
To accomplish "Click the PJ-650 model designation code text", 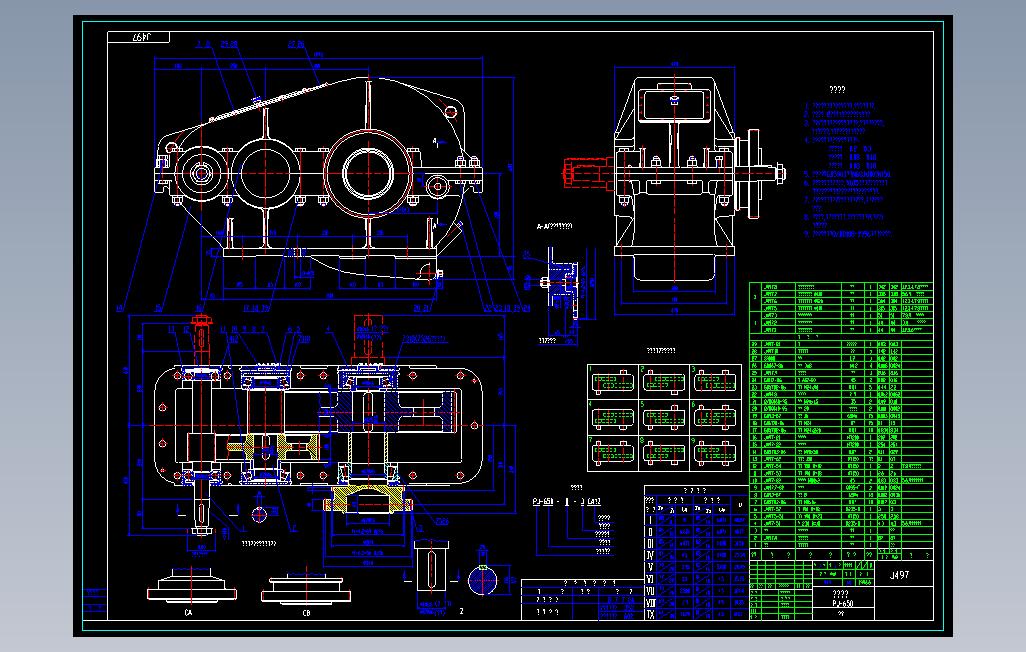I will point(567,501).
